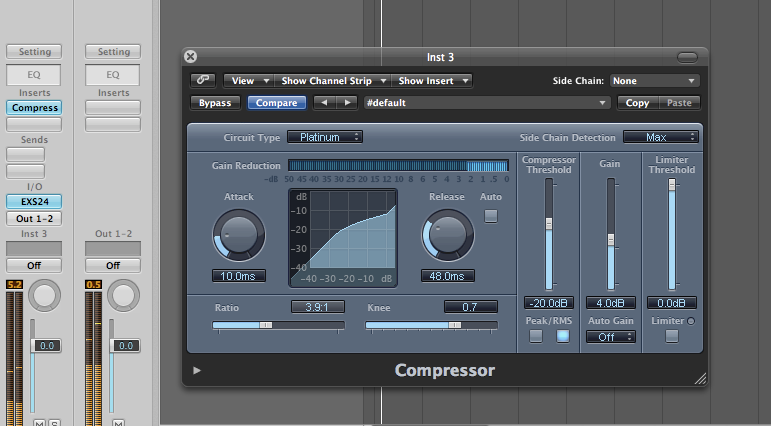Click the Release knob
Screen dimensions: 771x426
coord(448,235)
